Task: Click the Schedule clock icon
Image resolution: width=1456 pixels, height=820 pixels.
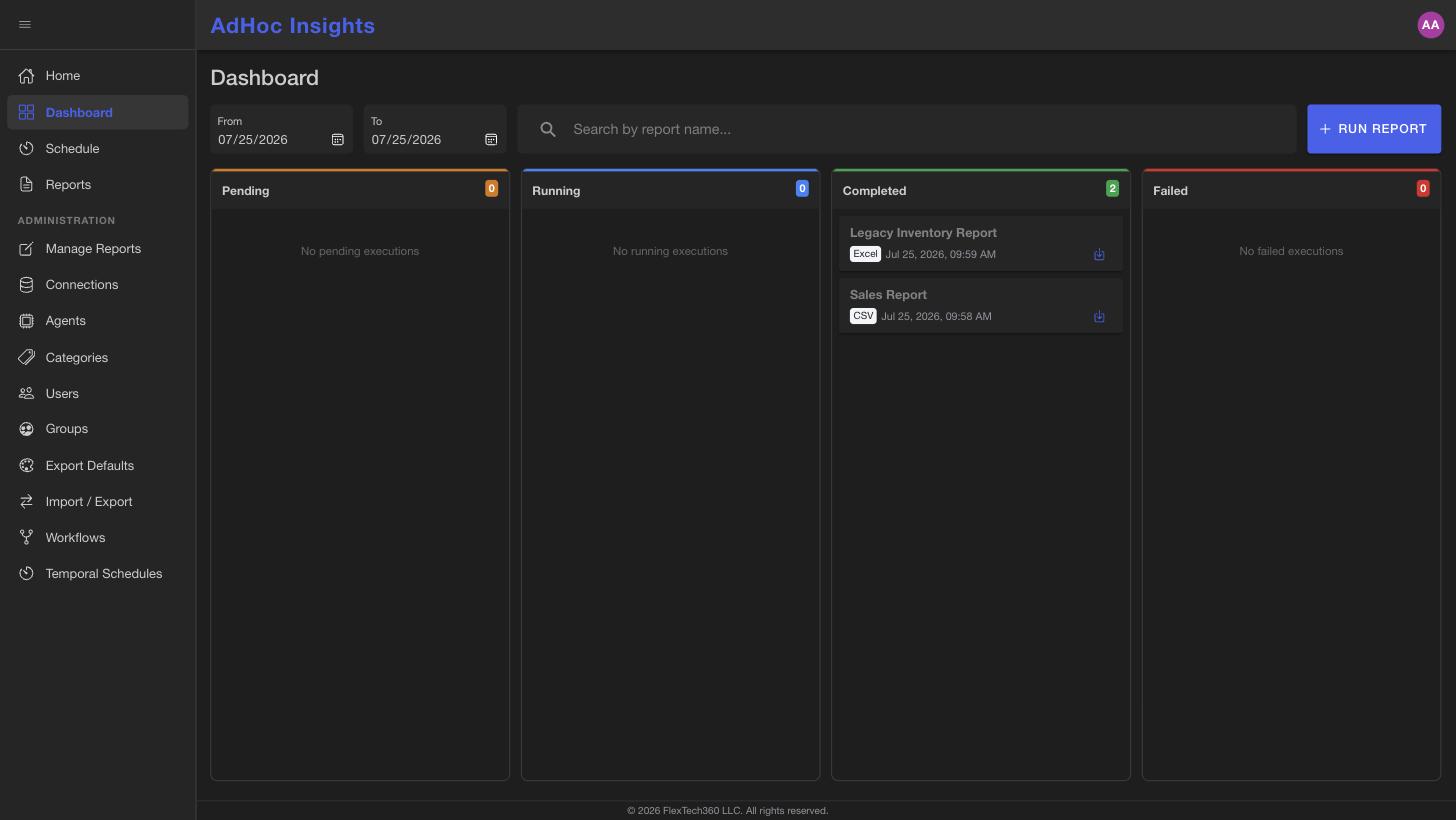Action: (26, 149)
